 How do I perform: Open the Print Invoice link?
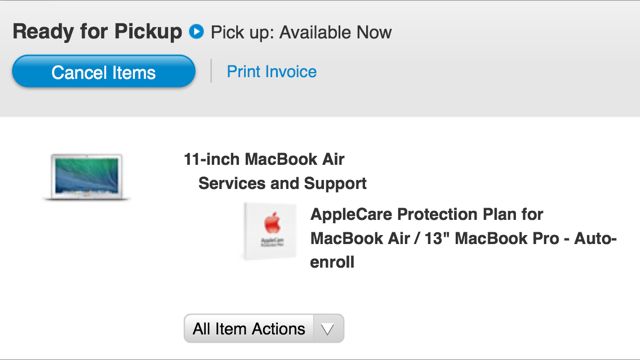272,72
